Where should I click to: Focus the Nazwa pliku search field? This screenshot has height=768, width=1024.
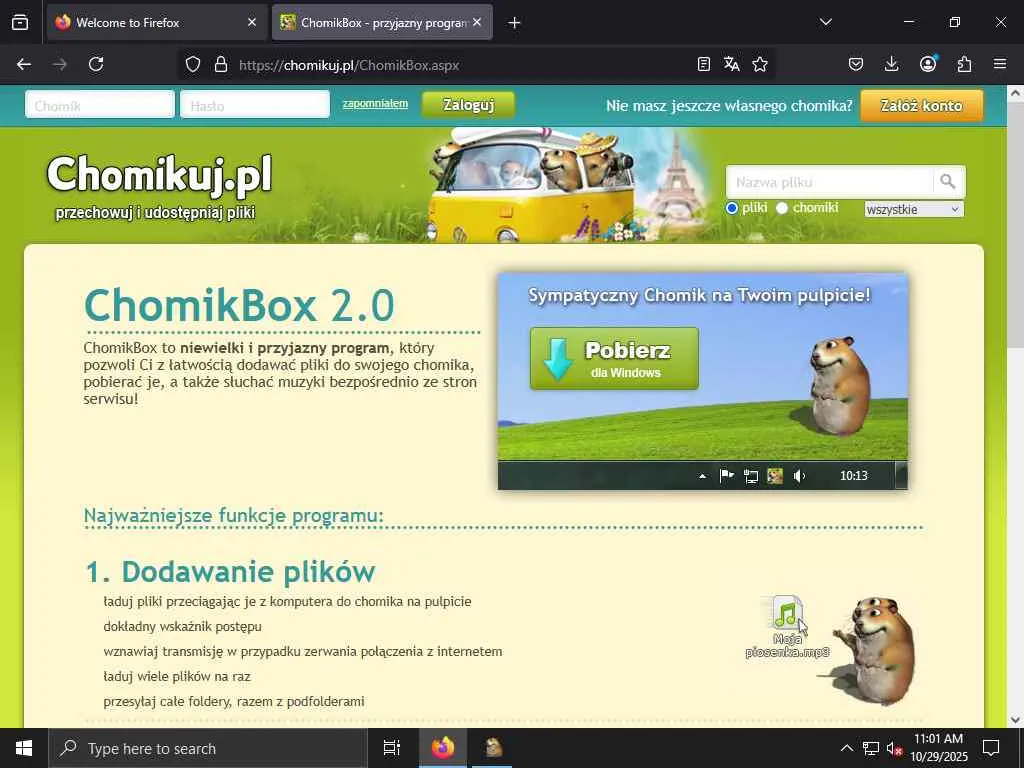click(x=829, y=182)
